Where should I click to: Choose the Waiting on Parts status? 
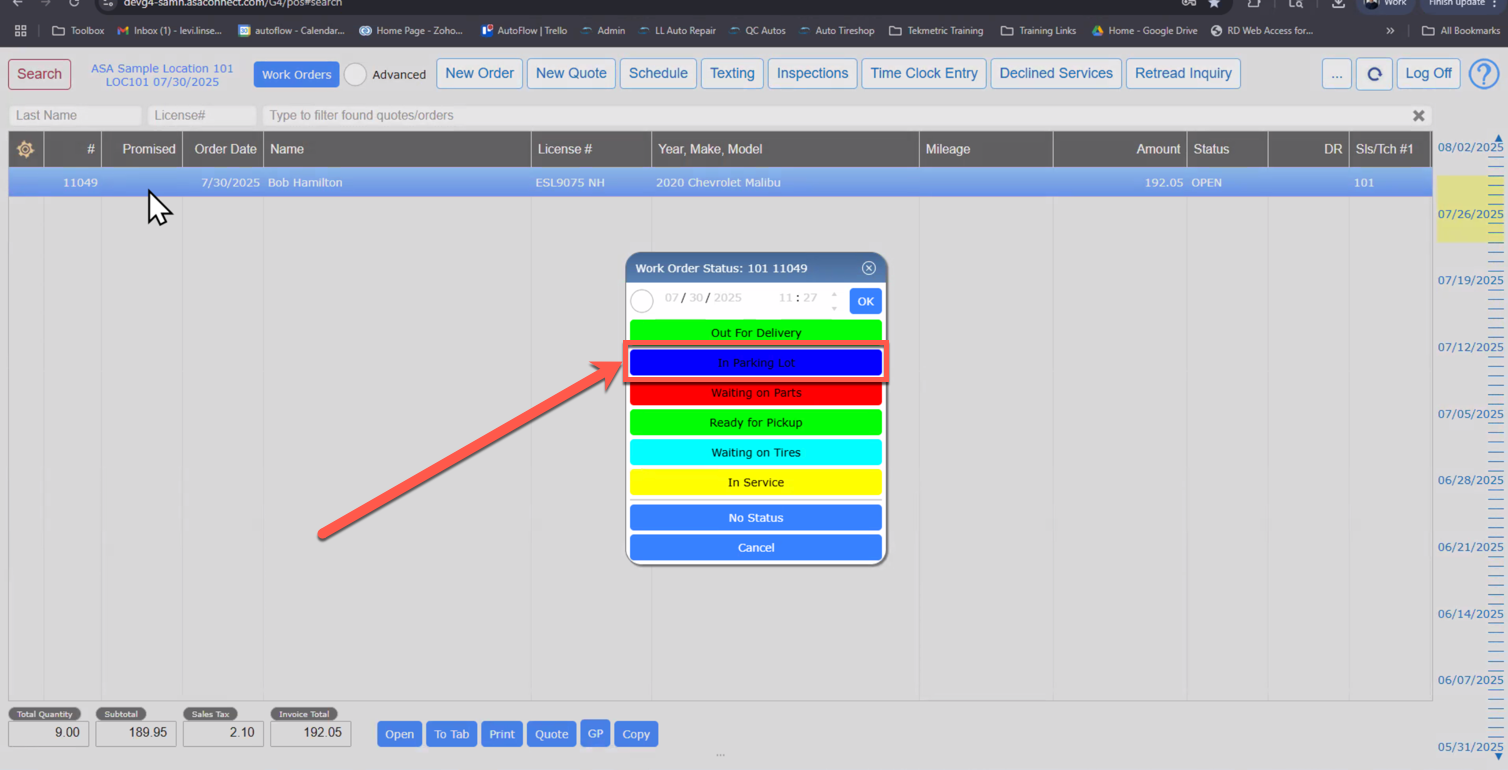pos(756,393)
